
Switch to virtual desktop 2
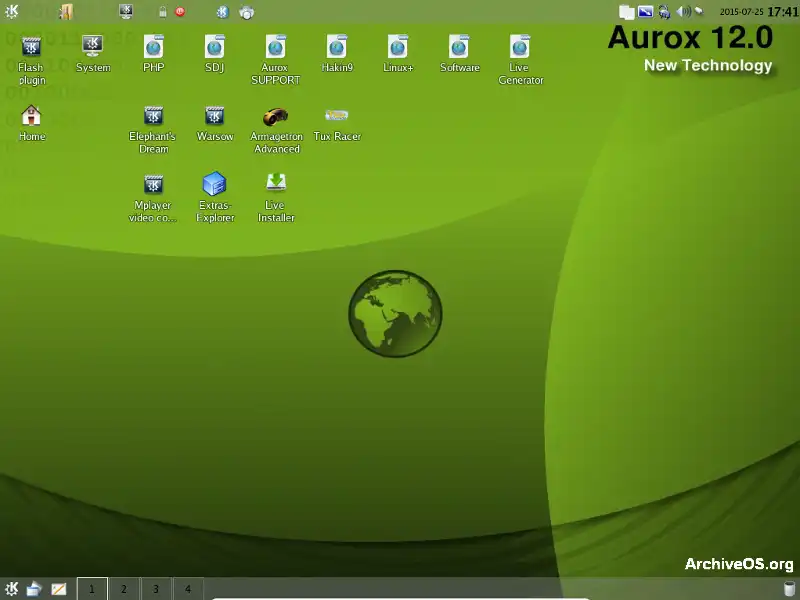pyautogui.click(x=124, y=589)
